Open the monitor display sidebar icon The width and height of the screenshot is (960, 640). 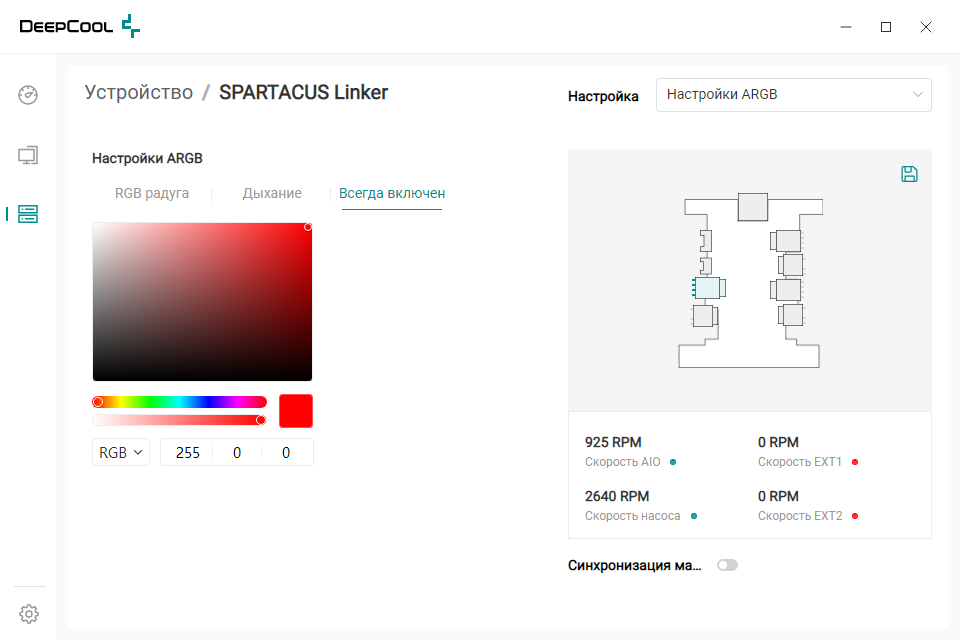[x=28, y=155]
